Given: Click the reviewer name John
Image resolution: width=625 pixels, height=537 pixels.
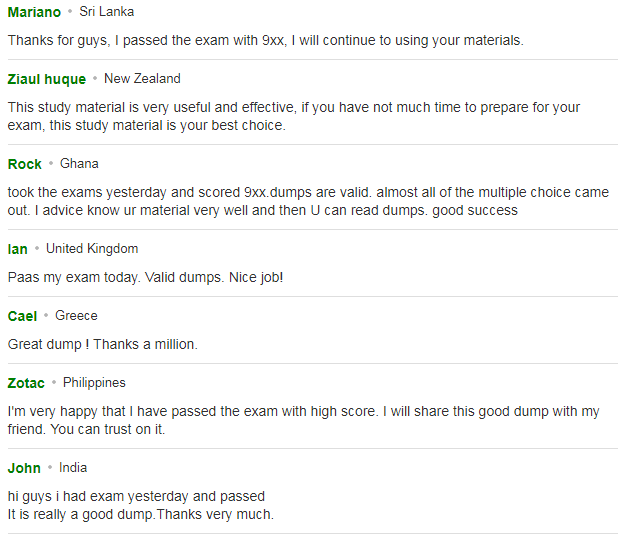Looking at the screenshot, I should [x=24, y=468].
